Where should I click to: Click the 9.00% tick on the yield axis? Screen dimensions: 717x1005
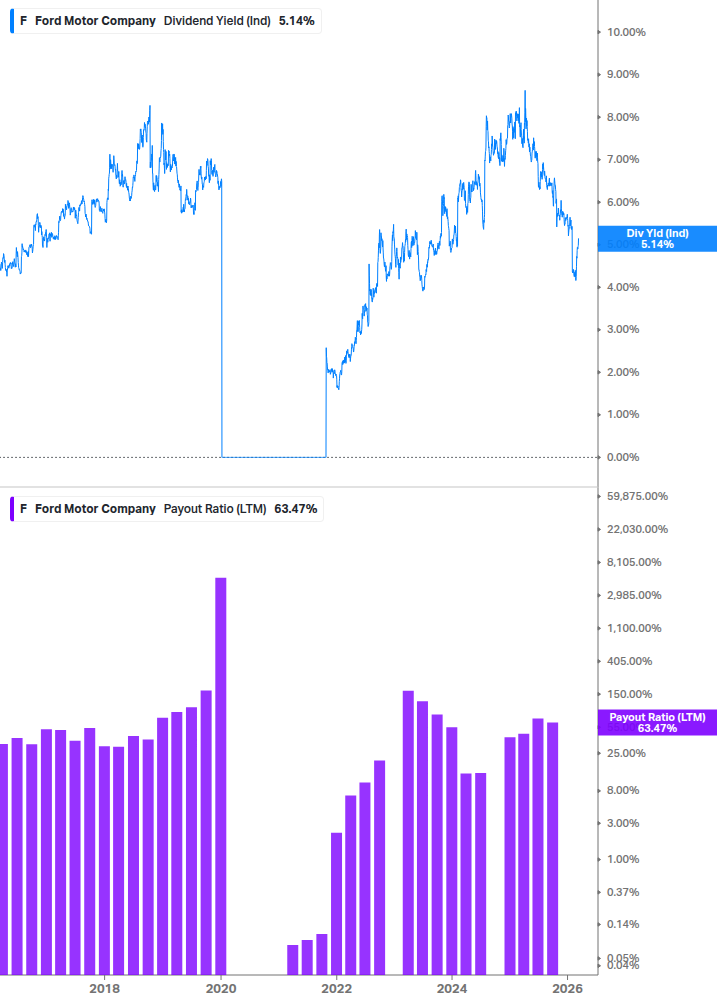(623, 74)
